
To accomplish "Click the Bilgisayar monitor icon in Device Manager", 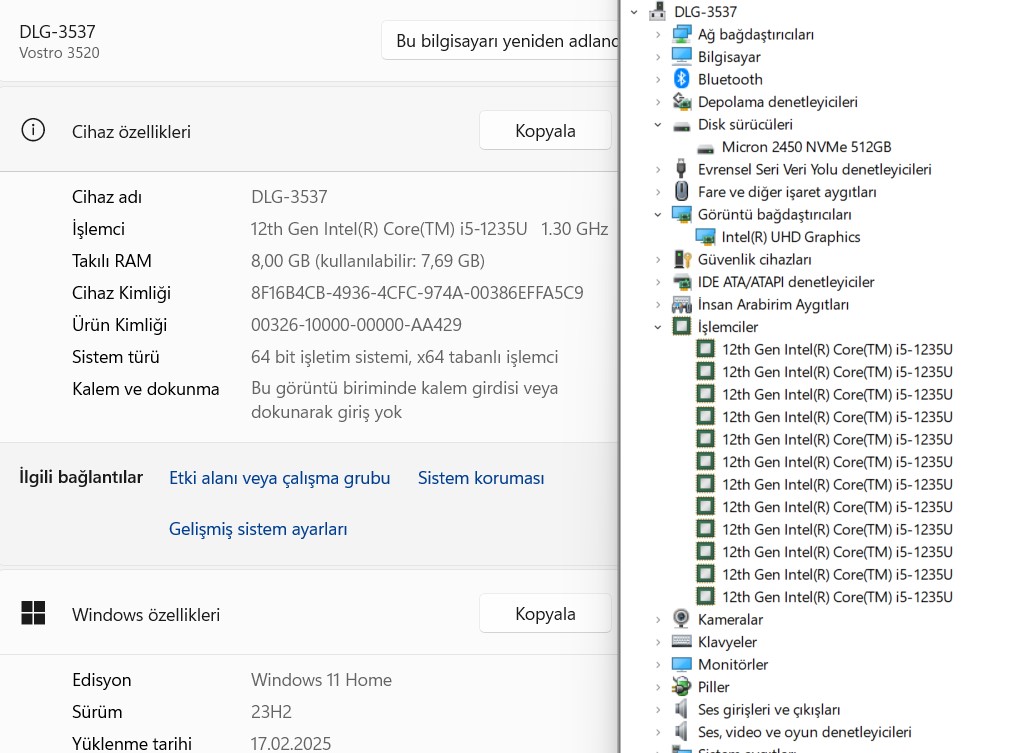I will click(682, 56).
